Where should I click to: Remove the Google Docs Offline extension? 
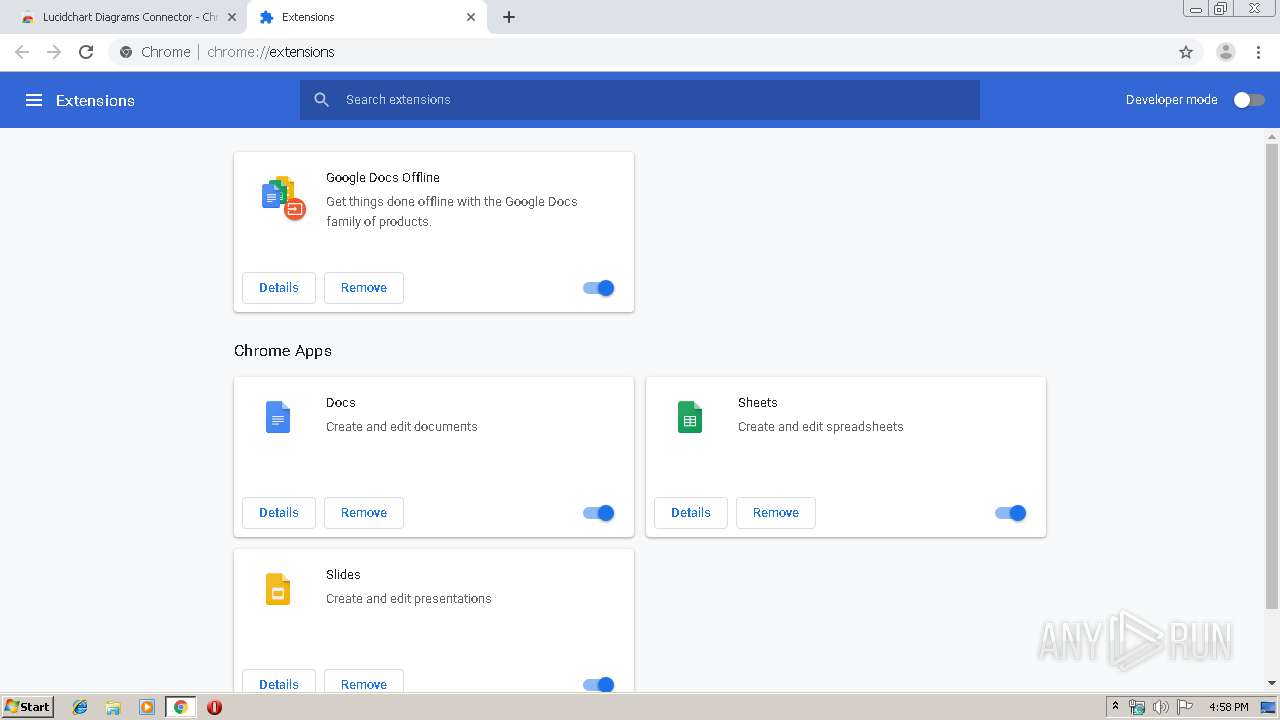coord(364,288)
